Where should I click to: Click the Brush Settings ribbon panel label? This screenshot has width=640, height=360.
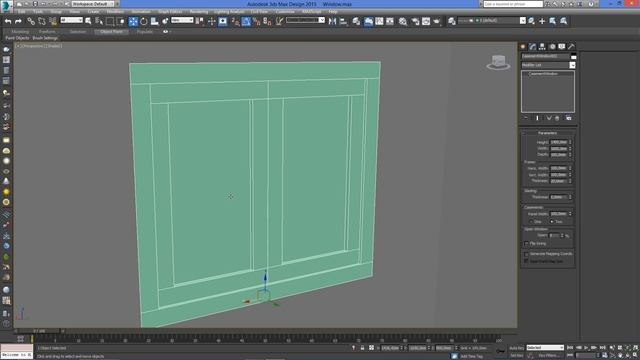[45, 38]
